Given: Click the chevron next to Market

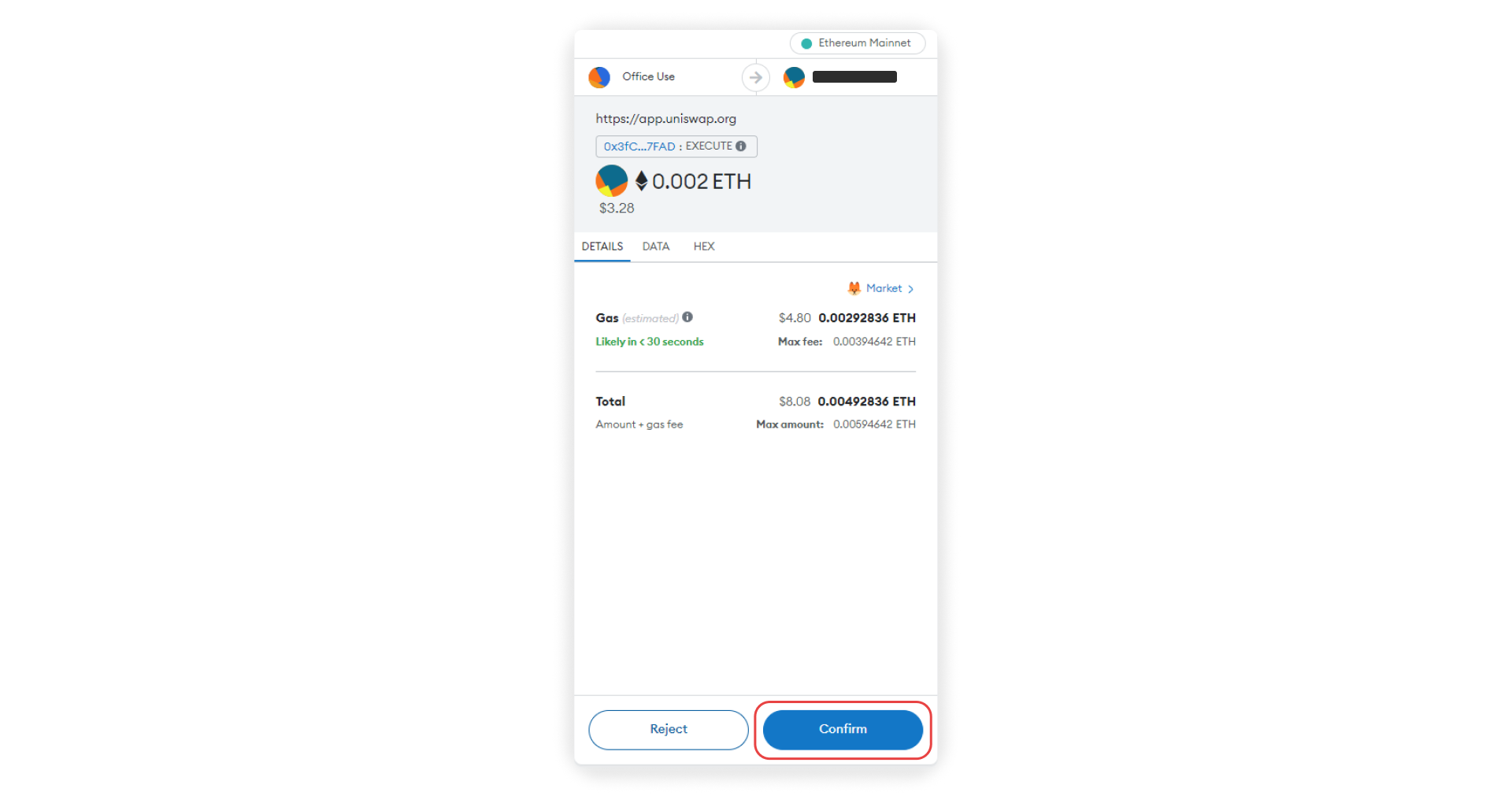Looking at the screenshot, I should (910, 289).
